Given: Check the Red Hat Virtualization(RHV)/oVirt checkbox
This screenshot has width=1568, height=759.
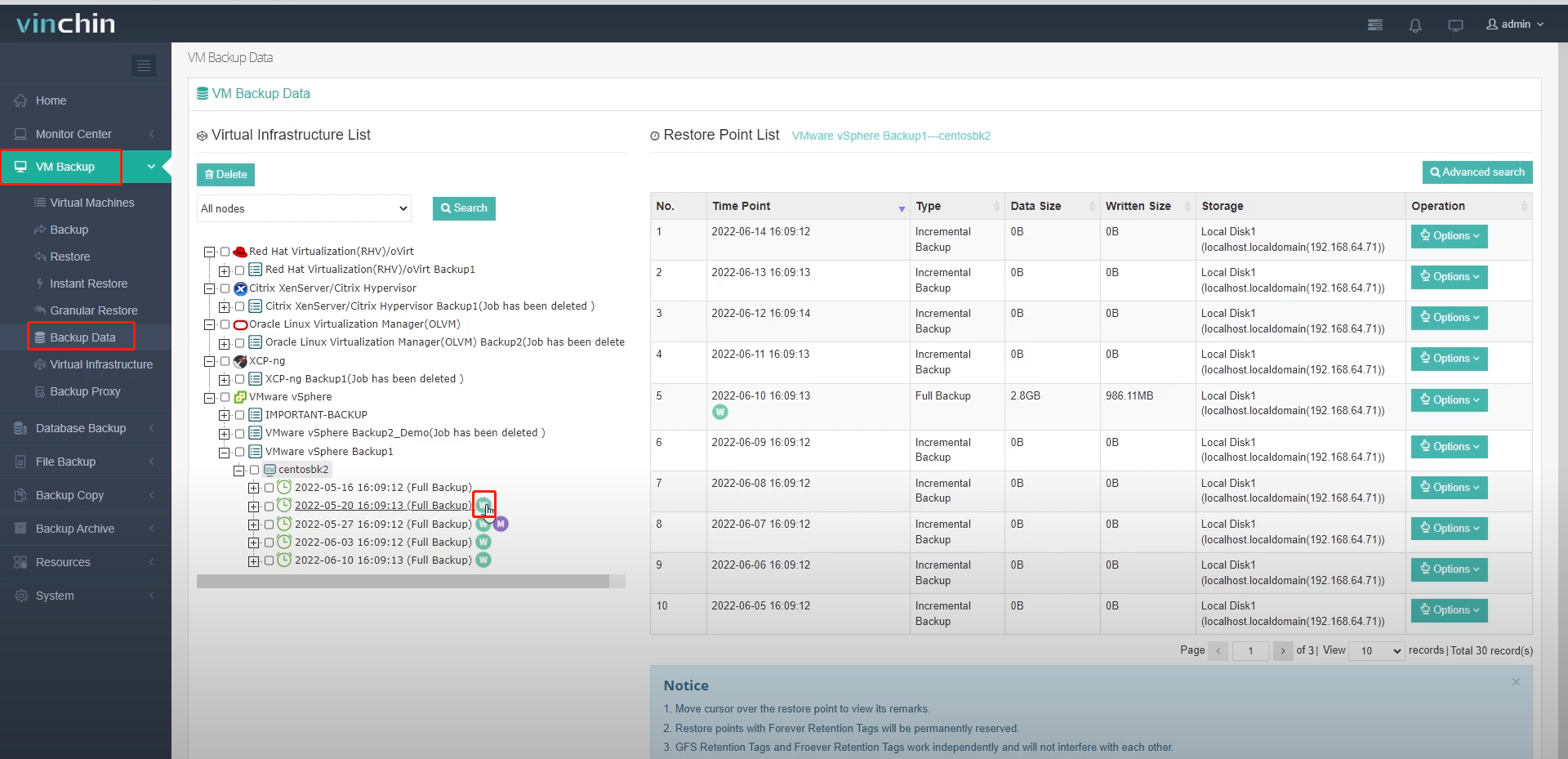Looking at the screenshot, I should click(x=225, y=252).
